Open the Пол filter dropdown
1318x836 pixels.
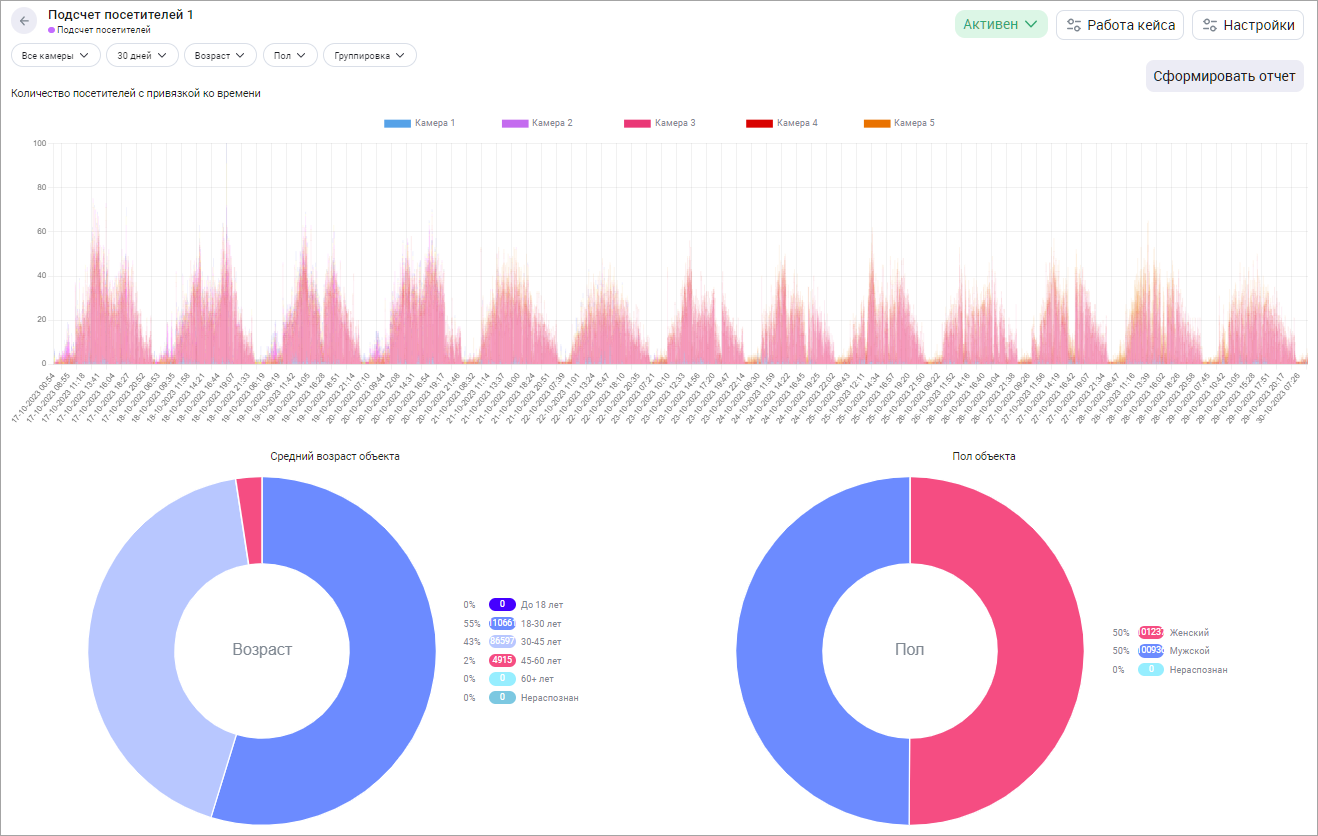(x=290, y=55)
